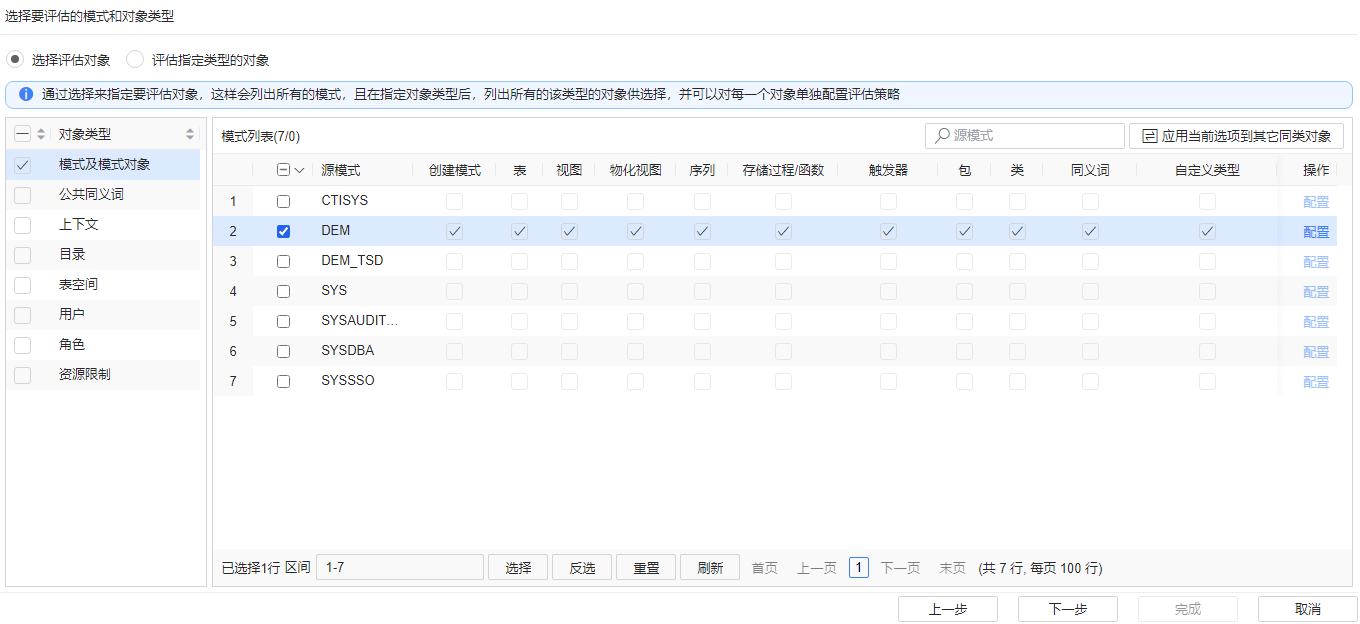Check the 目录 object type checkbox
This screenshot has width=1360, height=624.
point(23,254)
